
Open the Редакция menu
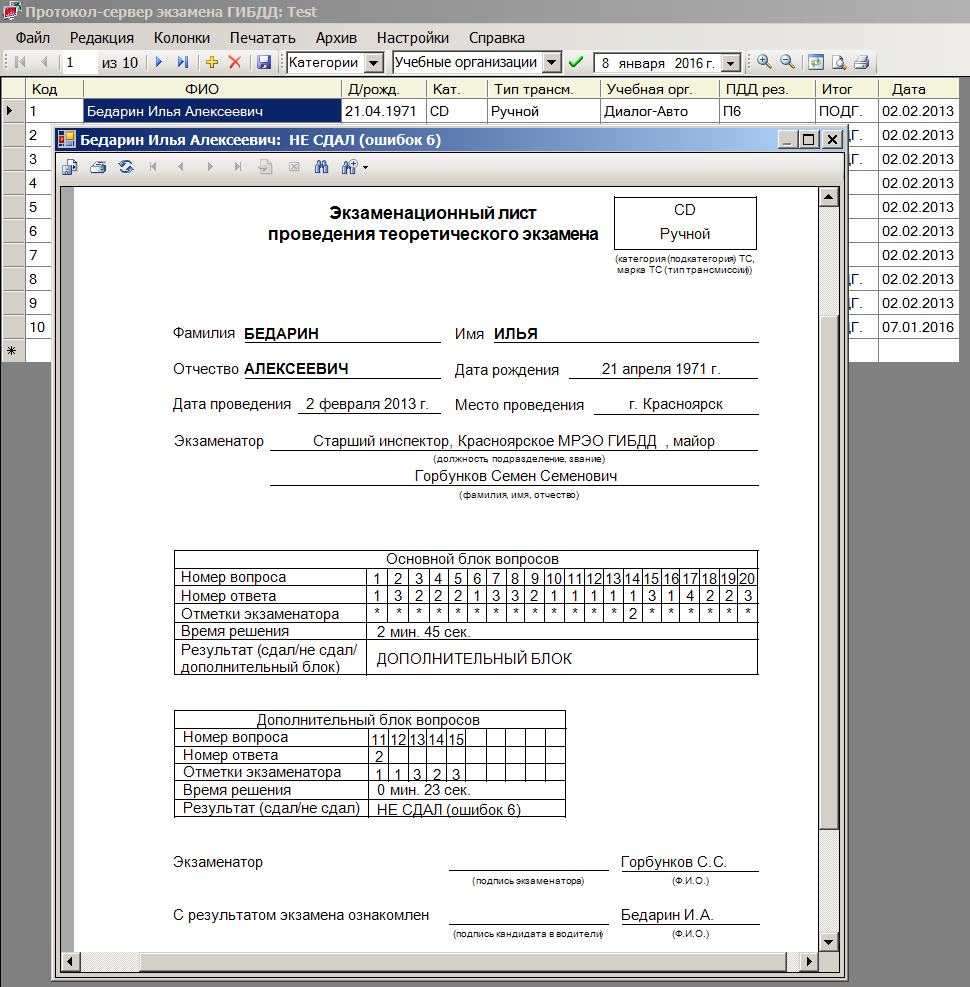(102, 38)
